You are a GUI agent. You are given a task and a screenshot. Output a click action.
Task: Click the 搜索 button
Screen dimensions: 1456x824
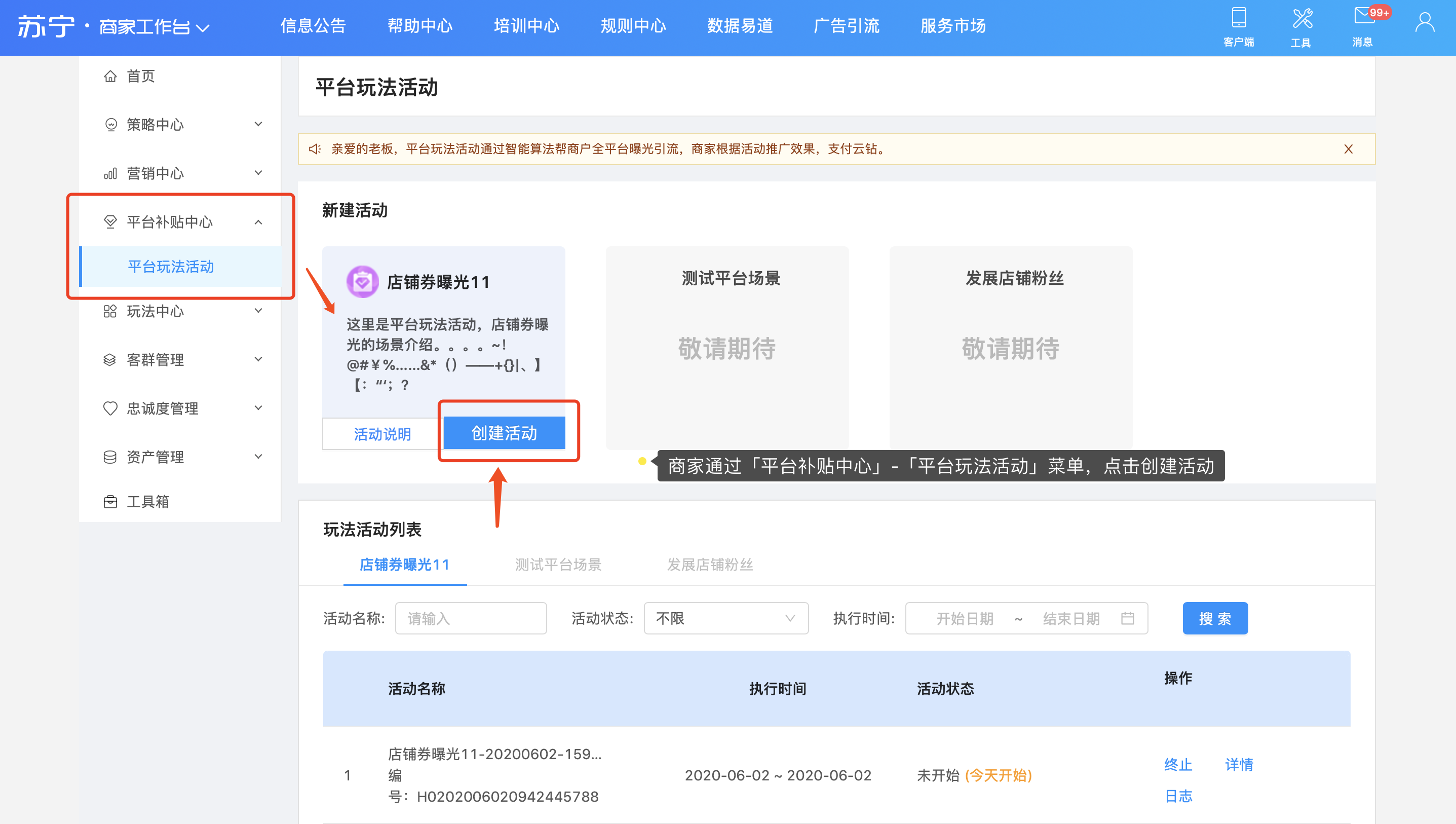click(1215, 619)
